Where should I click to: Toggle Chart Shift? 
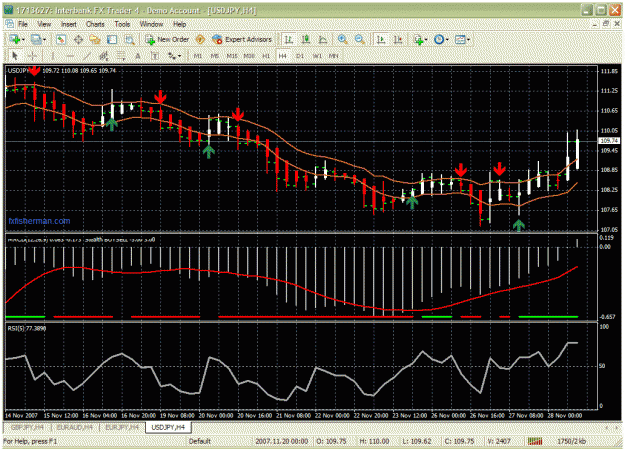click(x=398, y=39)
